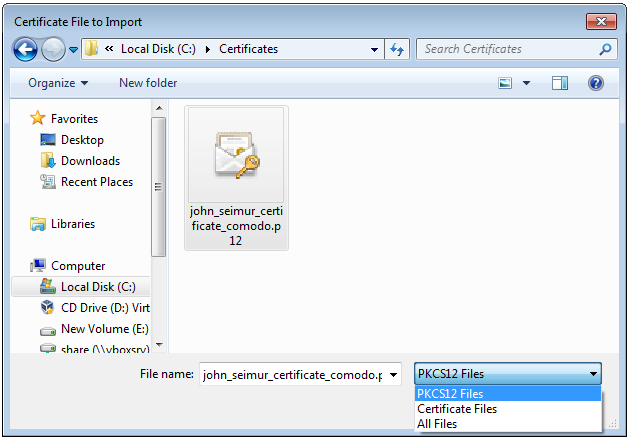The height and width of the screenshot is (438, 629).
Task: Collapse the file type combo box showing PKCS12 Files
Action: (508, 374)
